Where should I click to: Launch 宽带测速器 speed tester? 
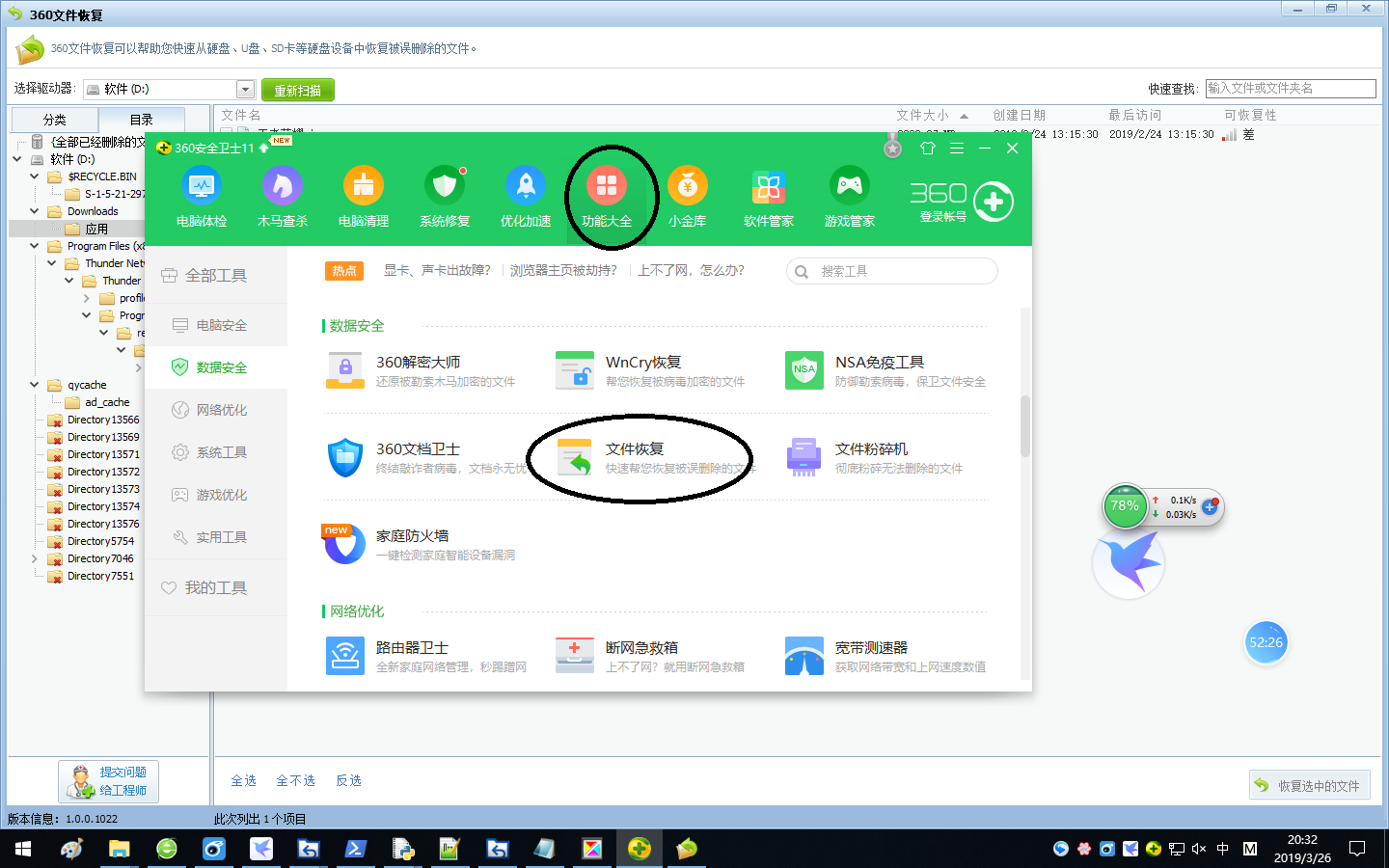886,656
